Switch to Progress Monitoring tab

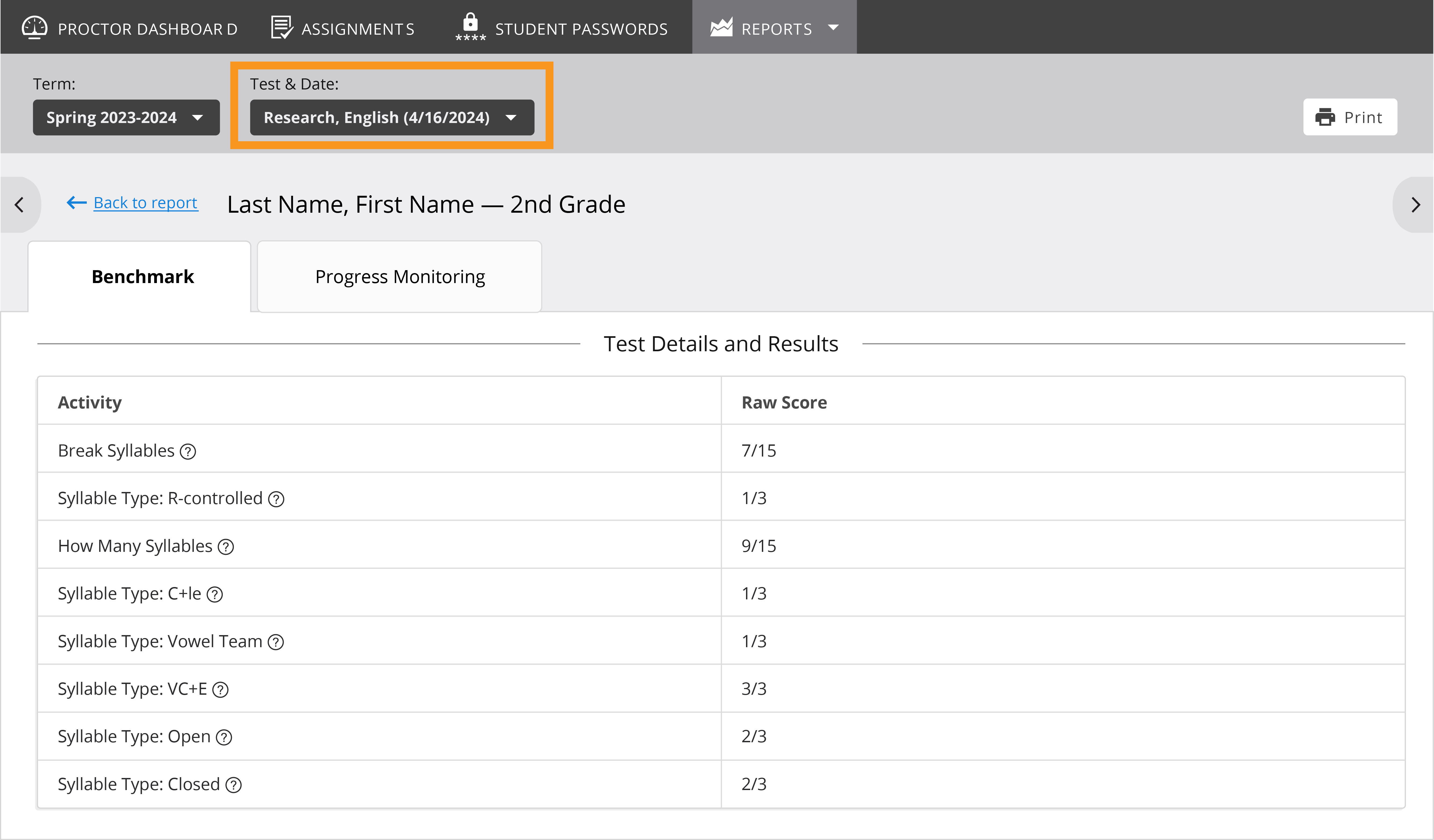point(399,277)
